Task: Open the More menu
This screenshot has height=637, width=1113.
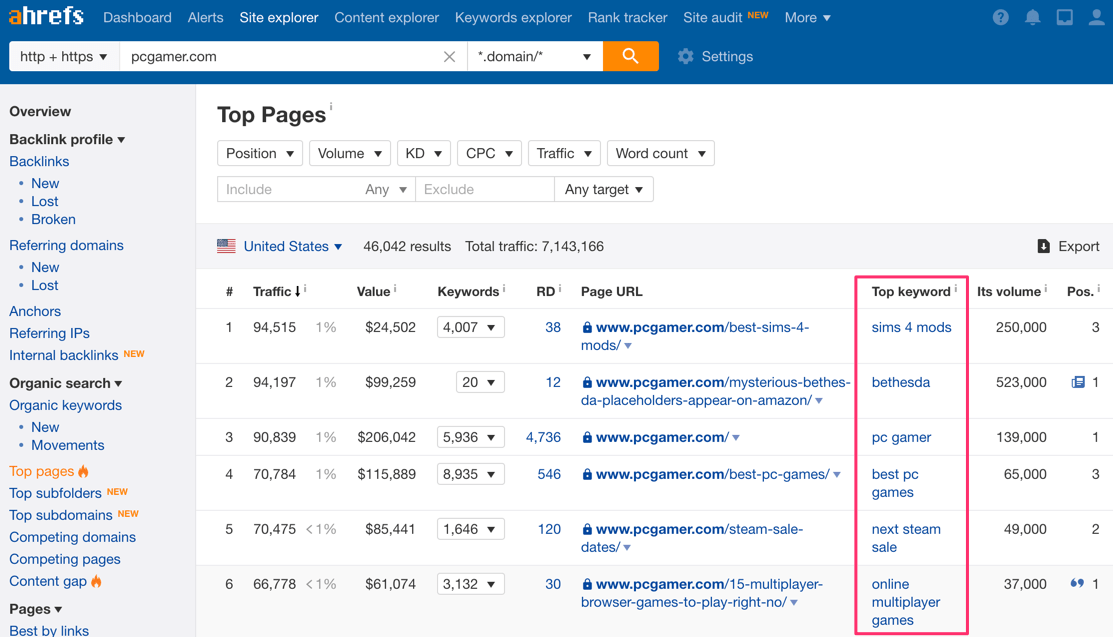Action: pyautogui.click(x=808, y=17)
